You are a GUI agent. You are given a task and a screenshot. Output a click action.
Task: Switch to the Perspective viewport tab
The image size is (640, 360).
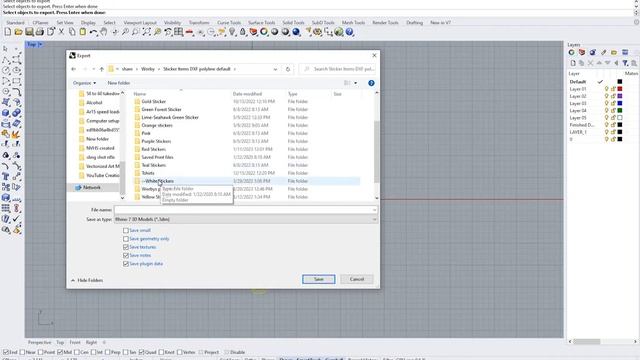click(40, 342)
